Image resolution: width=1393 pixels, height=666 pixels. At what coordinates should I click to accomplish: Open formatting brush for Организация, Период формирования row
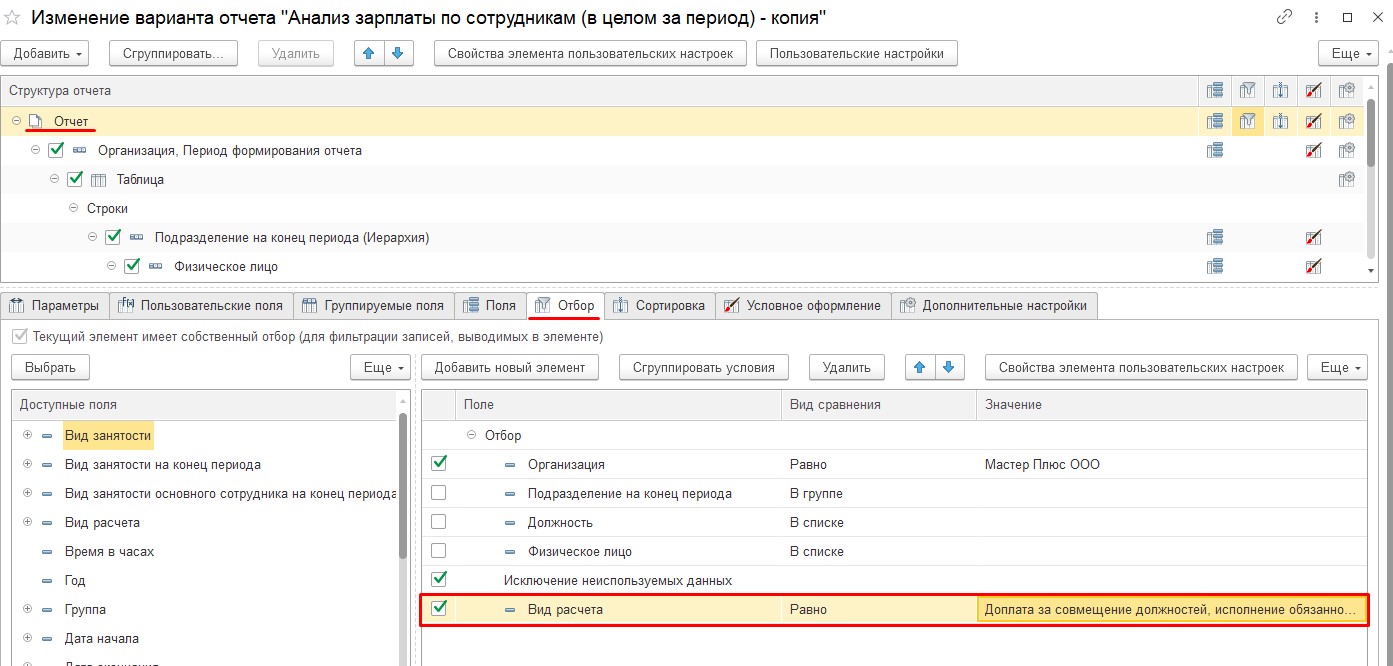click(1314, 150)
